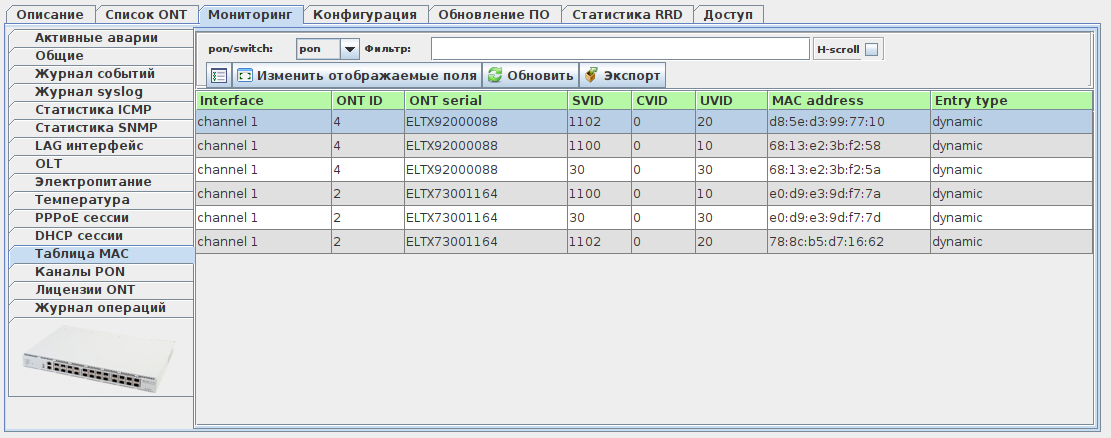Click the Изменить отображаемые поля button label

(366, 76)
